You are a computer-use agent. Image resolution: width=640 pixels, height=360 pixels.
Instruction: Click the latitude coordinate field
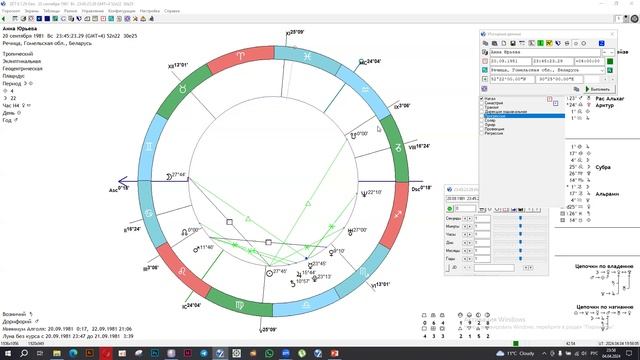[x=512, y=79]
